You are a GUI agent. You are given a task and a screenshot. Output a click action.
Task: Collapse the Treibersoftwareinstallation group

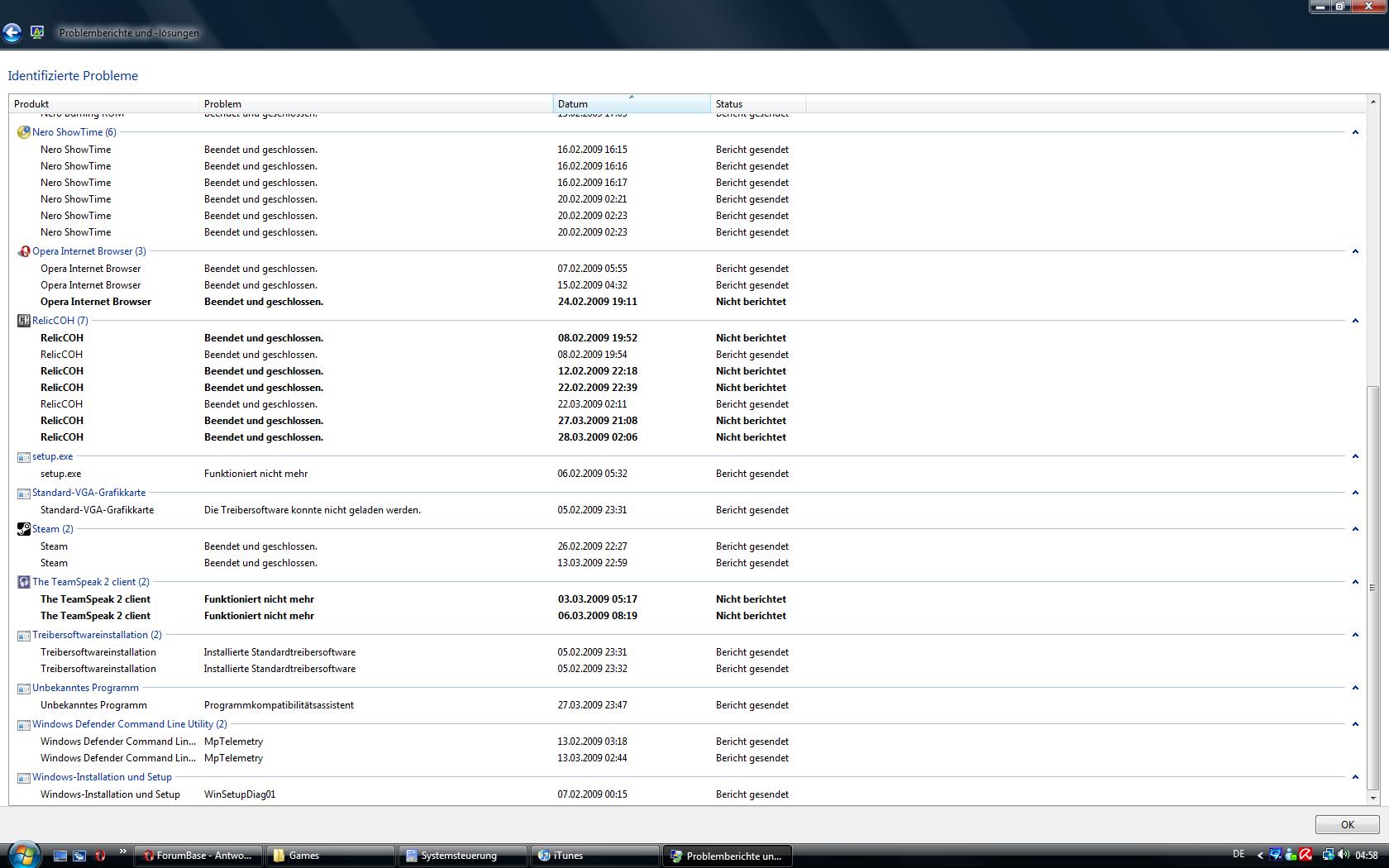coord(1355,635)
